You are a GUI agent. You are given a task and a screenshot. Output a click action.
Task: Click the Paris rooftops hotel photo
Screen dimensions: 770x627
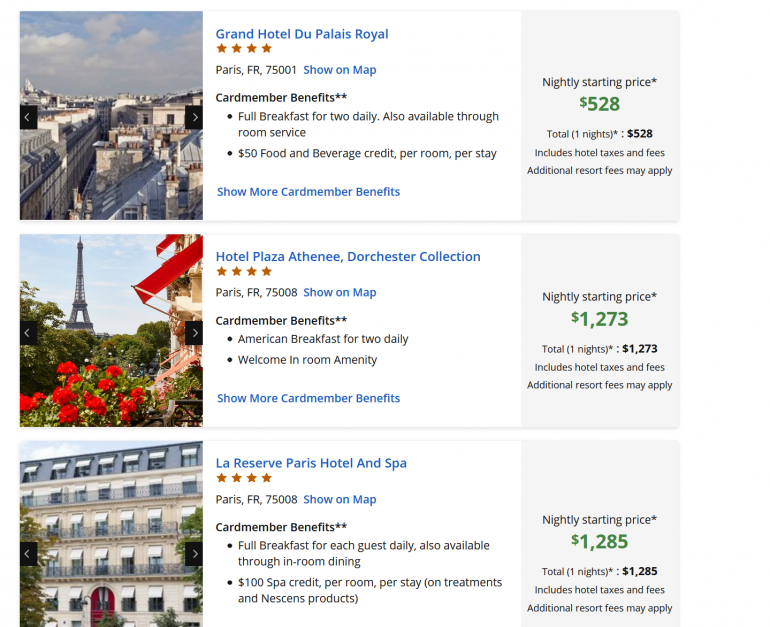pos(111,150)
